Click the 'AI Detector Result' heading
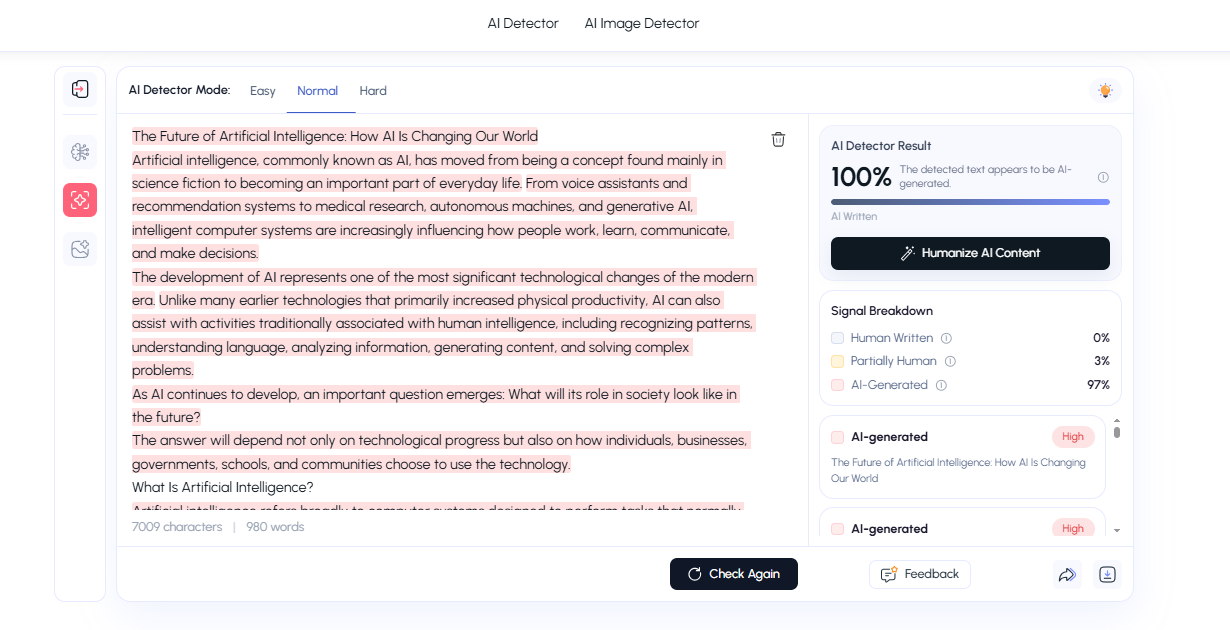The height and width of the screenshot is (630, 1230). 881,146
